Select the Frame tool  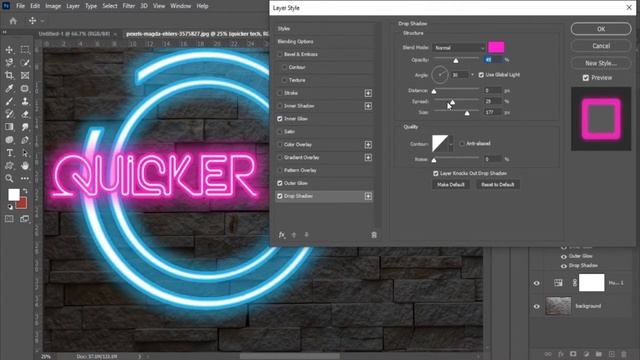(25, 76)
